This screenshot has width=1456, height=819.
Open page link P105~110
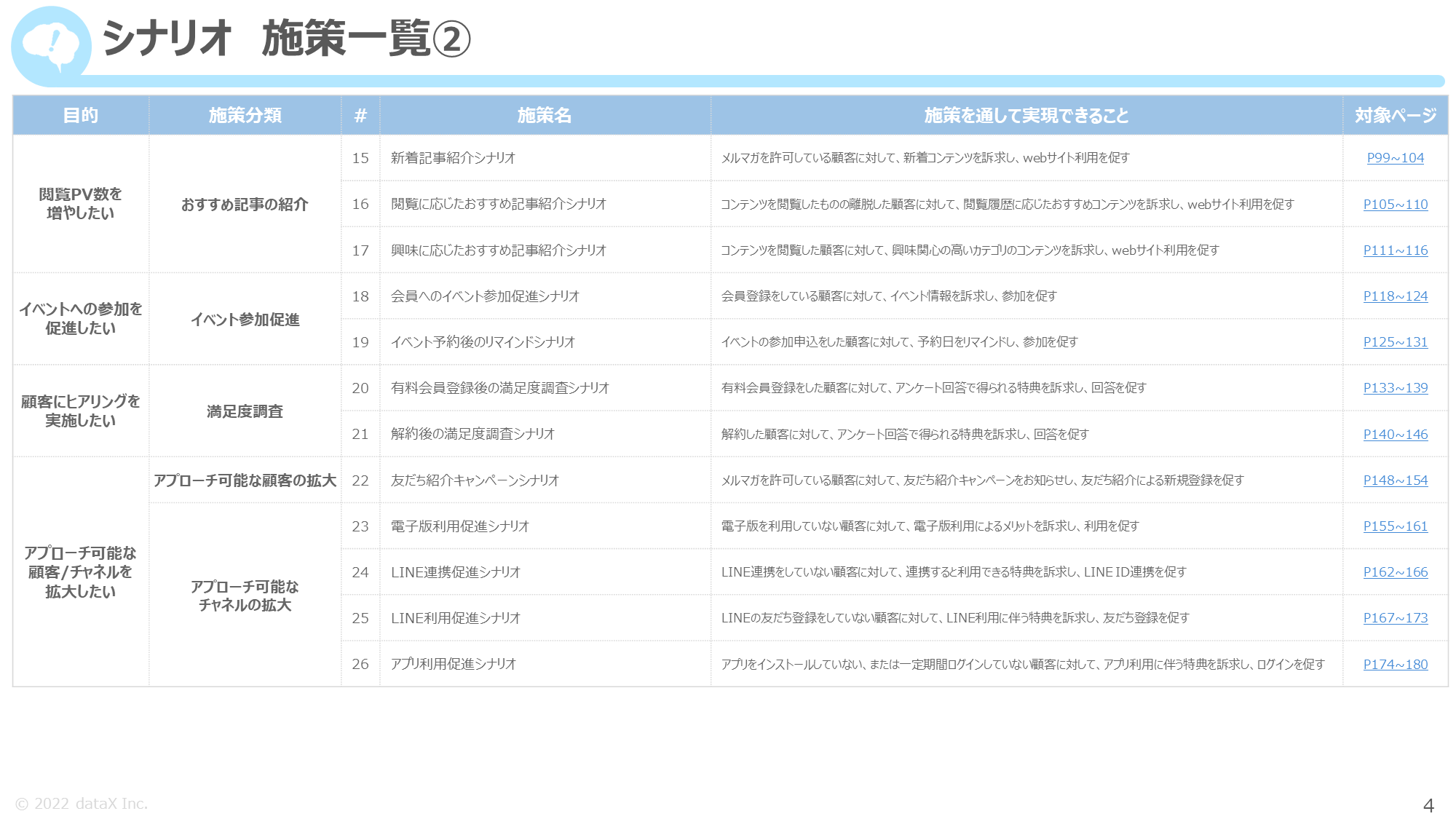point(1395,205)
